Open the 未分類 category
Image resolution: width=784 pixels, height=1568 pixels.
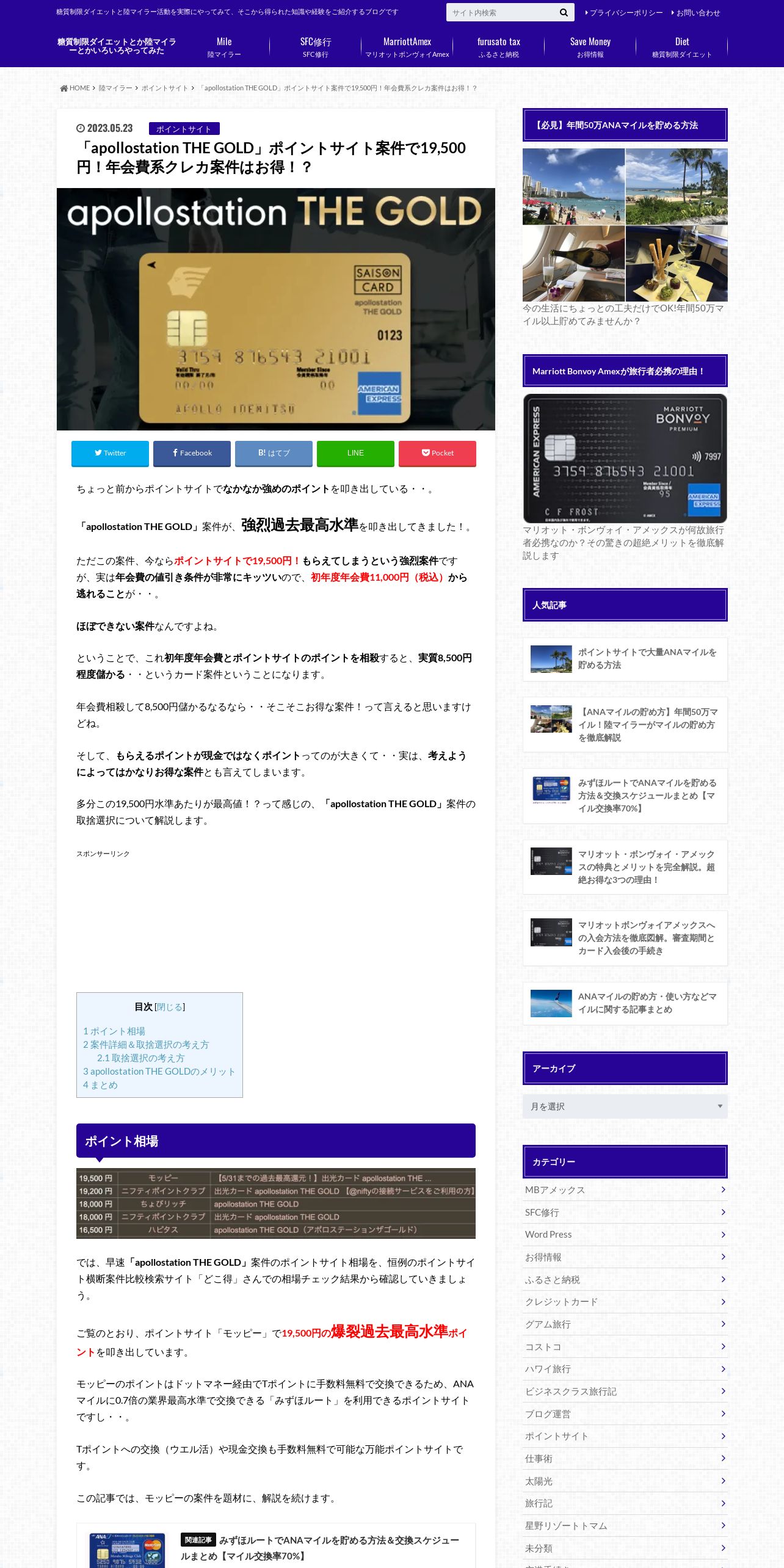[x=625, y=1548]
